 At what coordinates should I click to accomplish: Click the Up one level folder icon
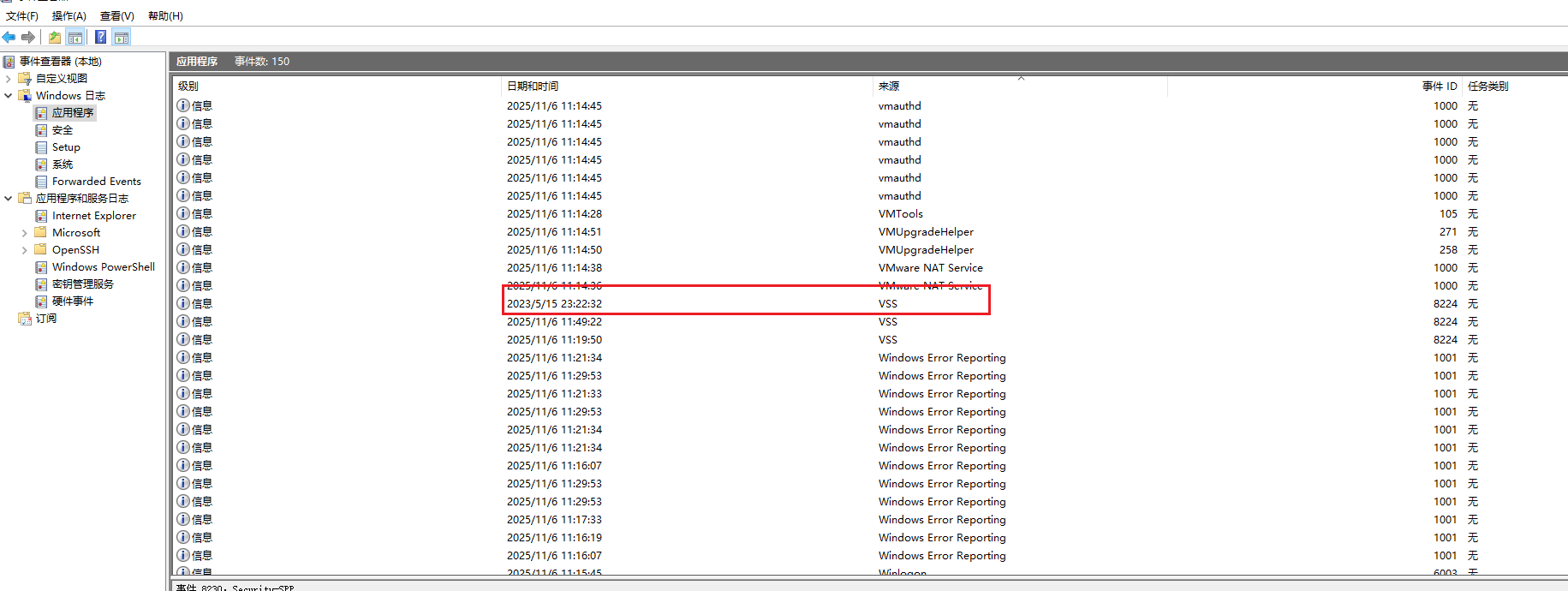55,37
